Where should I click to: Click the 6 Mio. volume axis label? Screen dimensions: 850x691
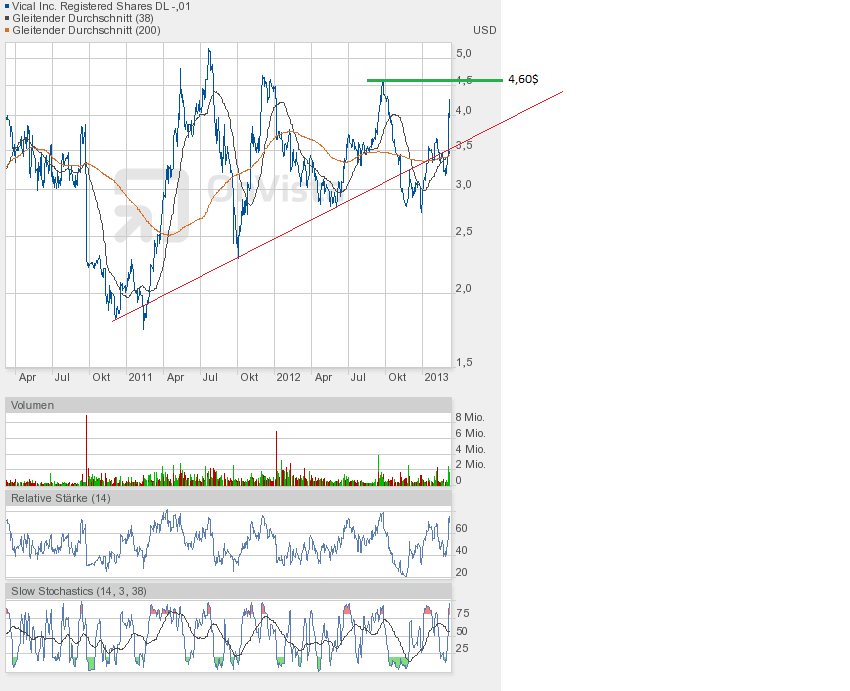click(x=470, y=434)
